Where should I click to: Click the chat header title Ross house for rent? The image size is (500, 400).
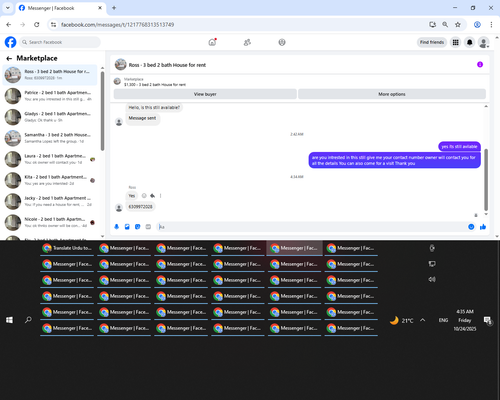point(167,65)
